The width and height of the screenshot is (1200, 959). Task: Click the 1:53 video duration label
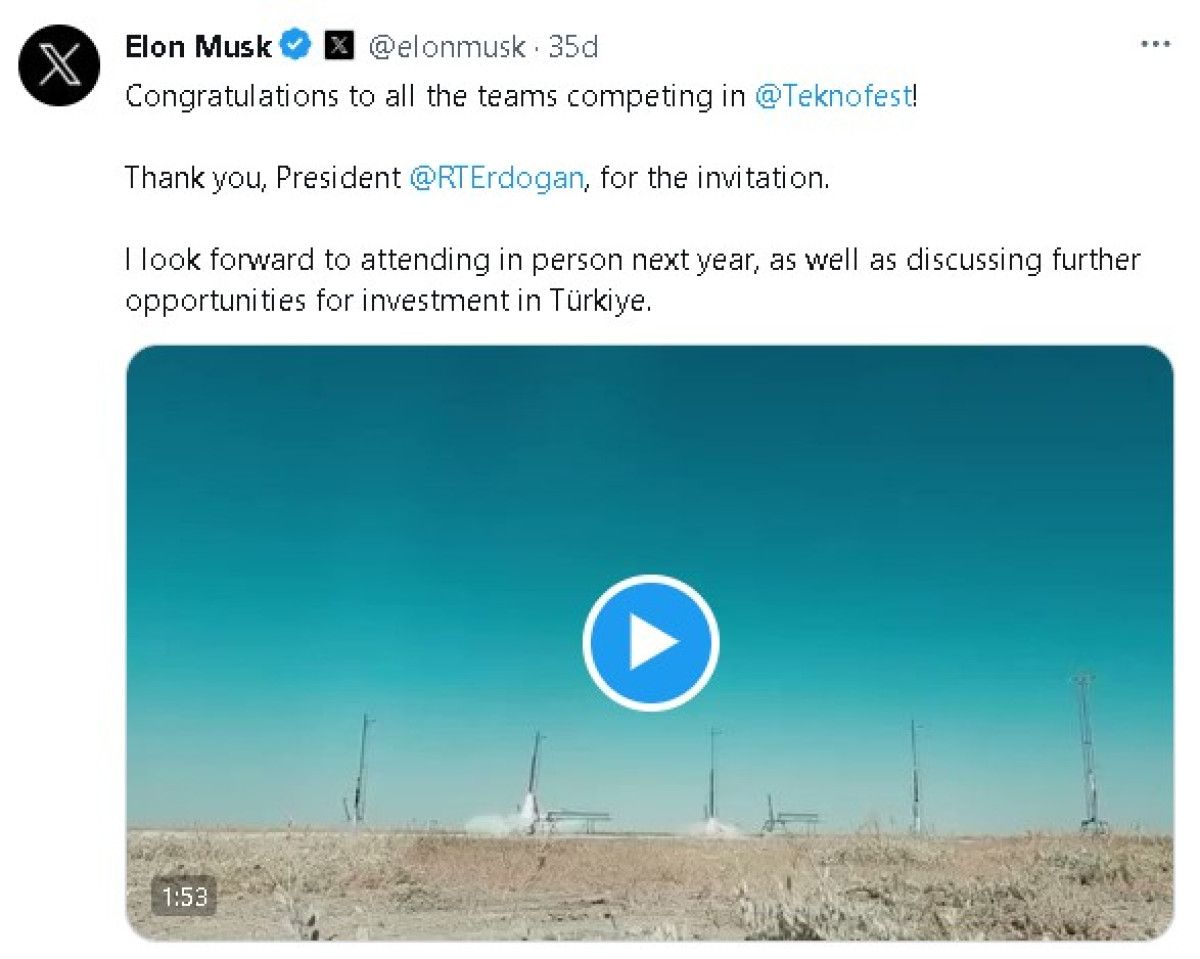pos(184,896)
